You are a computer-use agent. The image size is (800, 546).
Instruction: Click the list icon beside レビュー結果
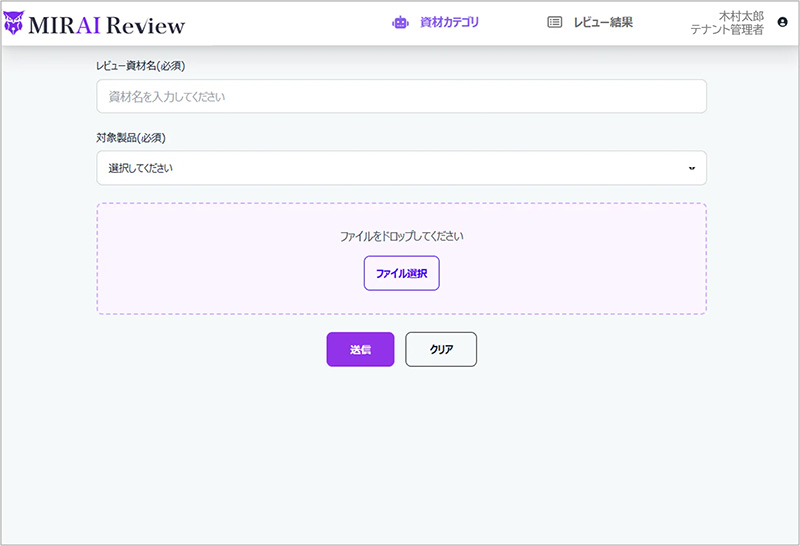pos(555,22)
